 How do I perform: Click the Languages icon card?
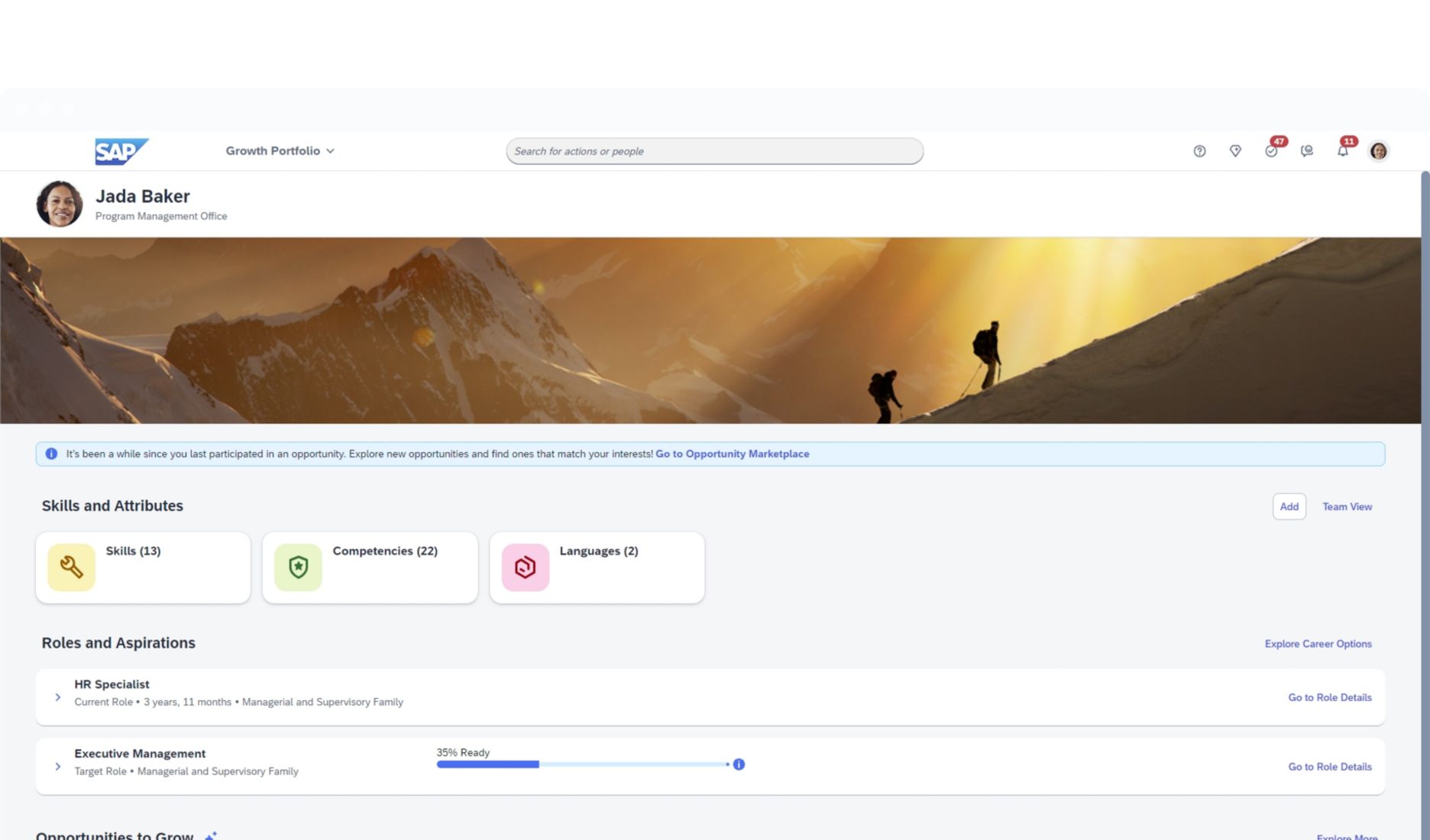coord(525,567)
